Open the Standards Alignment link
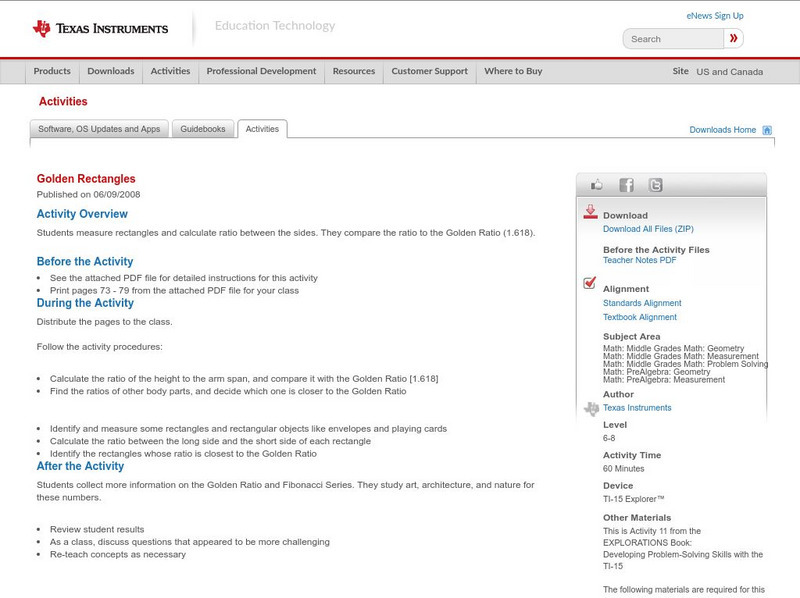 [x=642, y=303]
